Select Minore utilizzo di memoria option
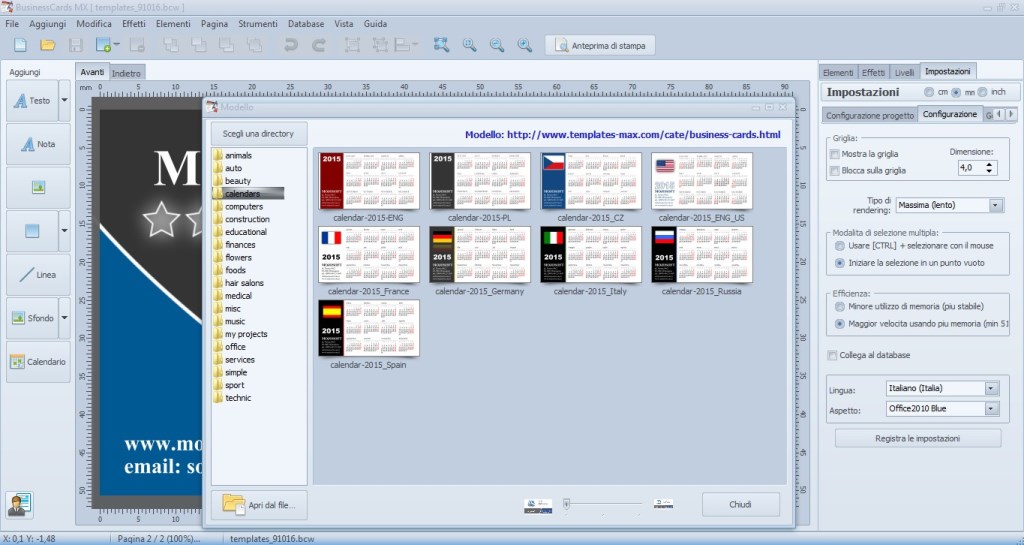This screenshot has width=1024, height=545. tap(840, 306)
